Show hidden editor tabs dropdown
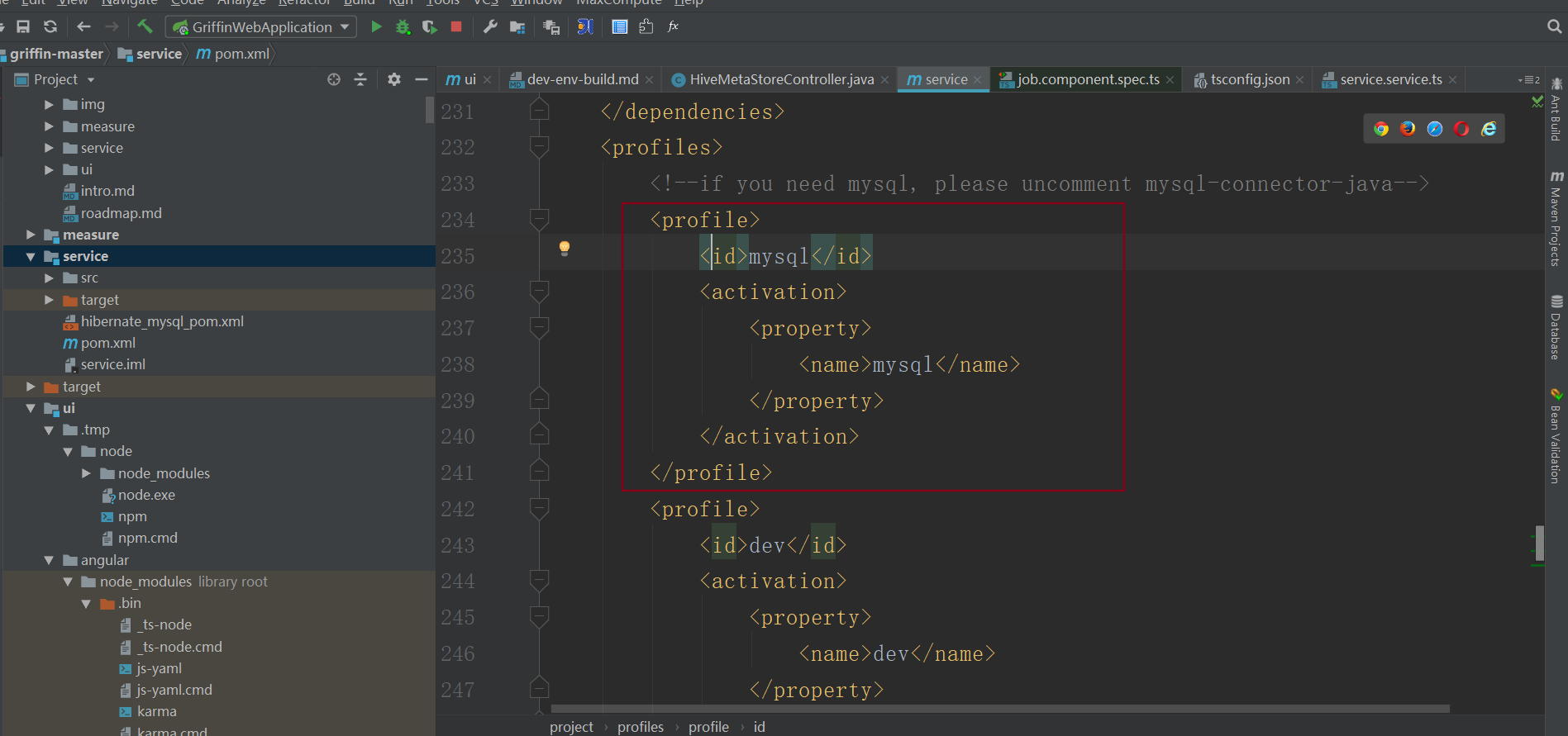Screen dimensions: 1568x736 pyautogui.click(x=1528, y=80)
